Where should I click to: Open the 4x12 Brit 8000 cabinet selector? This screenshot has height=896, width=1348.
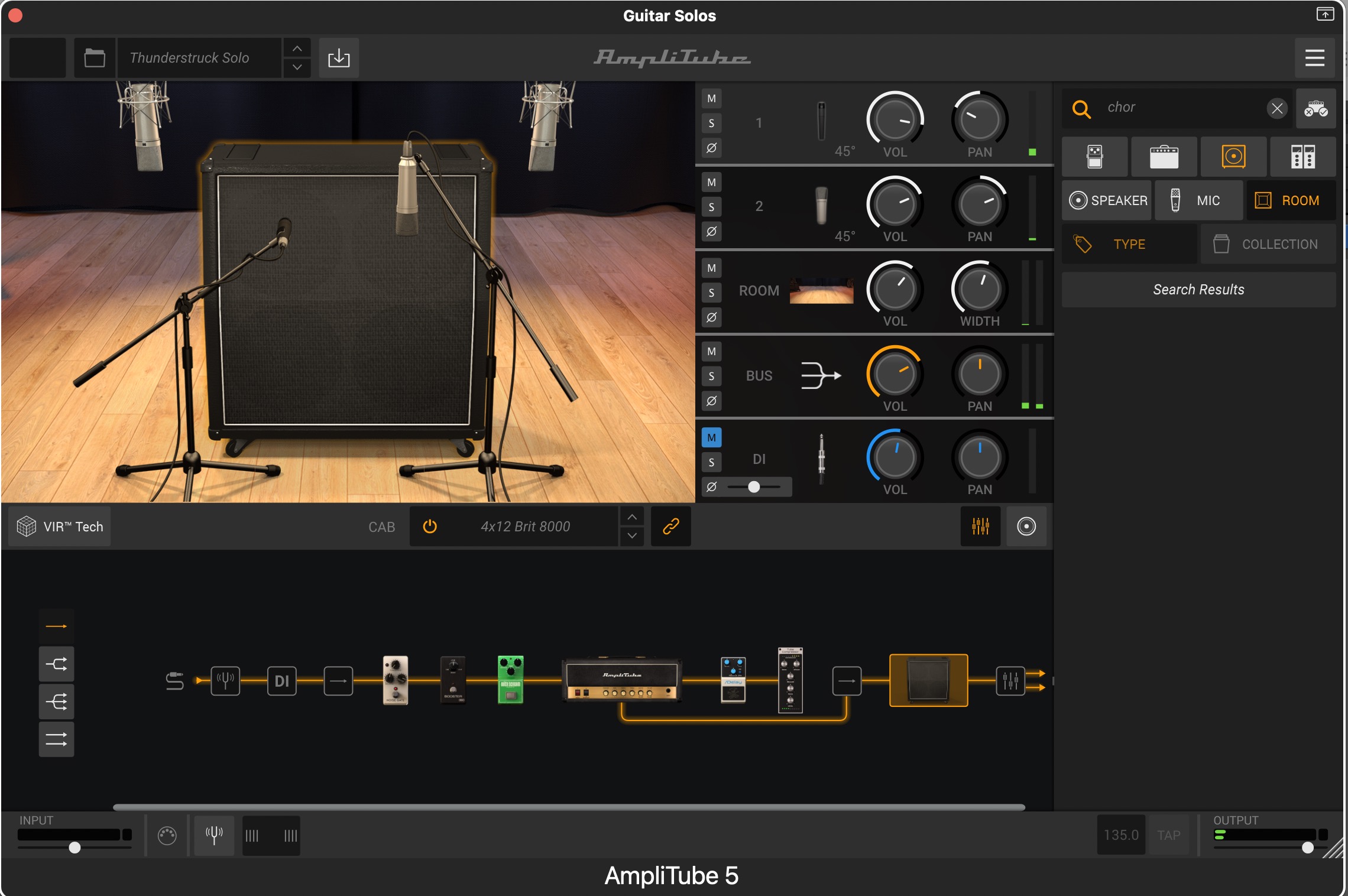point(525,527)
